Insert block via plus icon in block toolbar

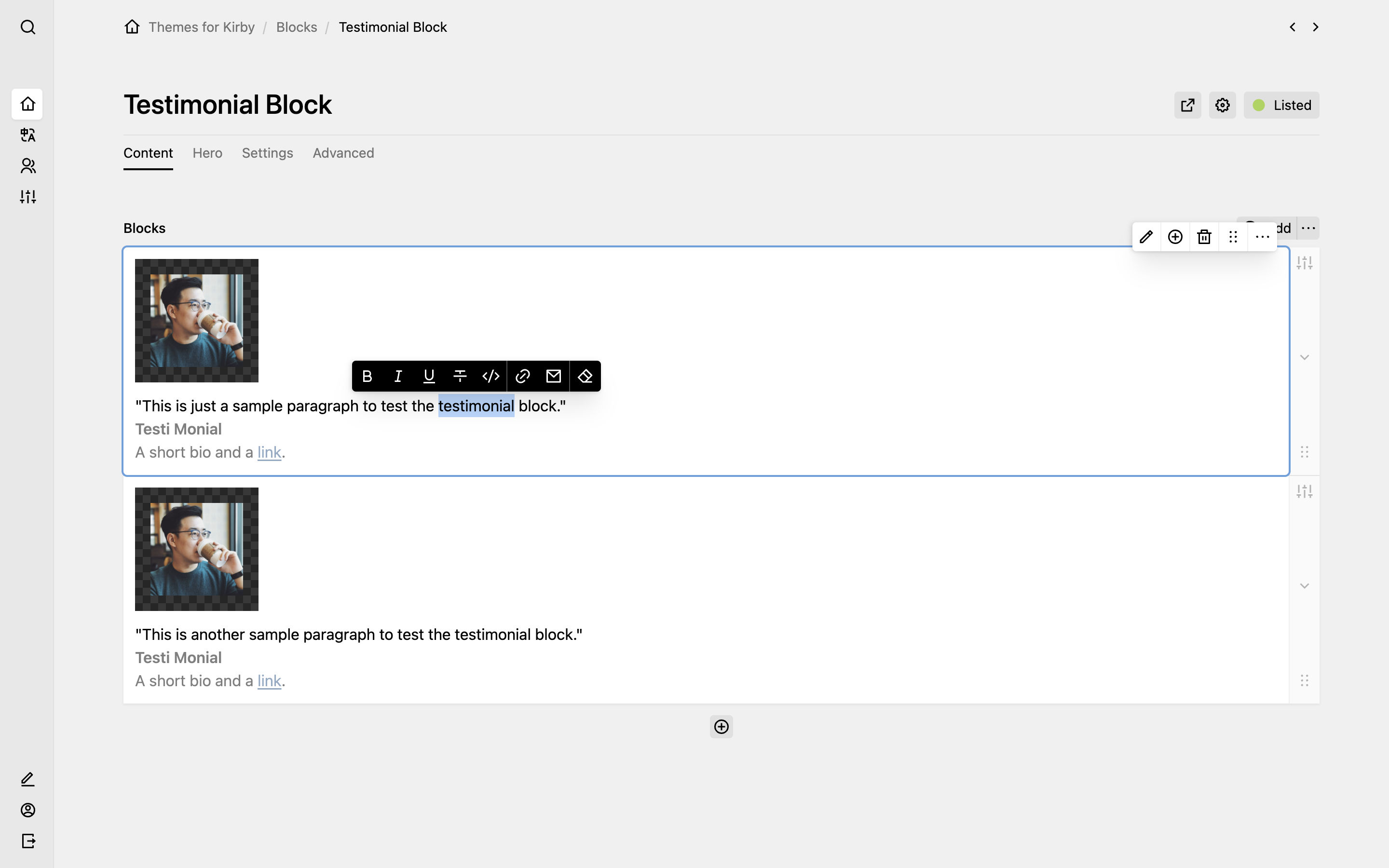(1175, 236)
